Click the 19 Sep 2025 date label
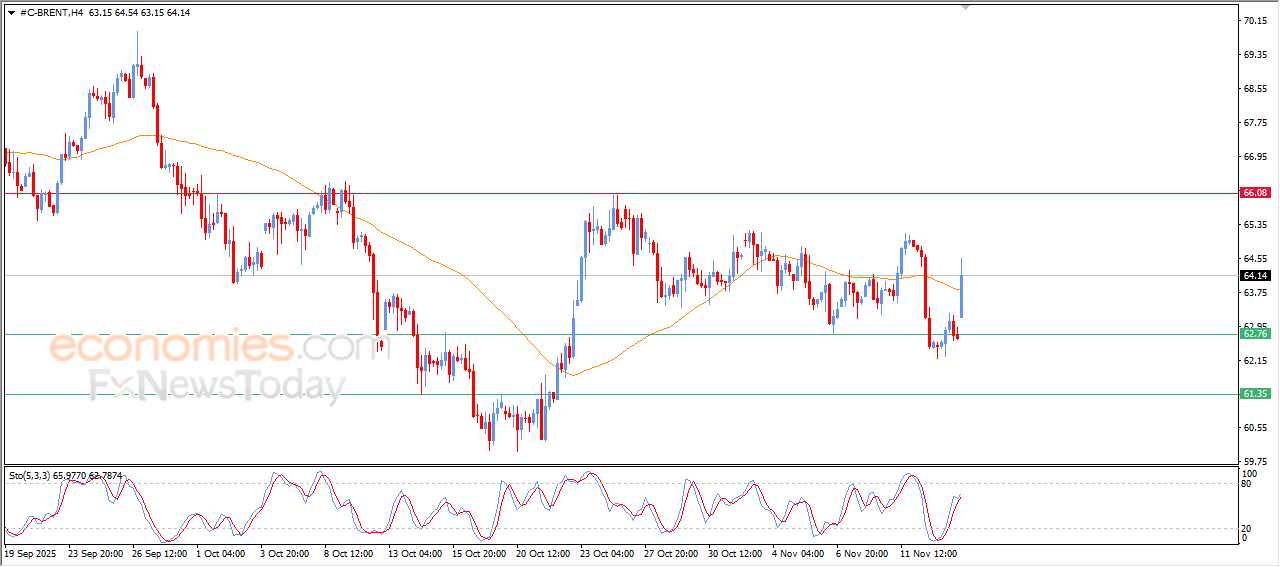This screenshot has width=1280, height=567. tap(32, 553)
